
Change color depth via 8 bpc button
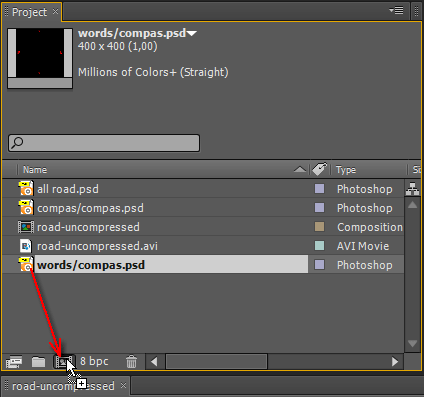point(94,361)
